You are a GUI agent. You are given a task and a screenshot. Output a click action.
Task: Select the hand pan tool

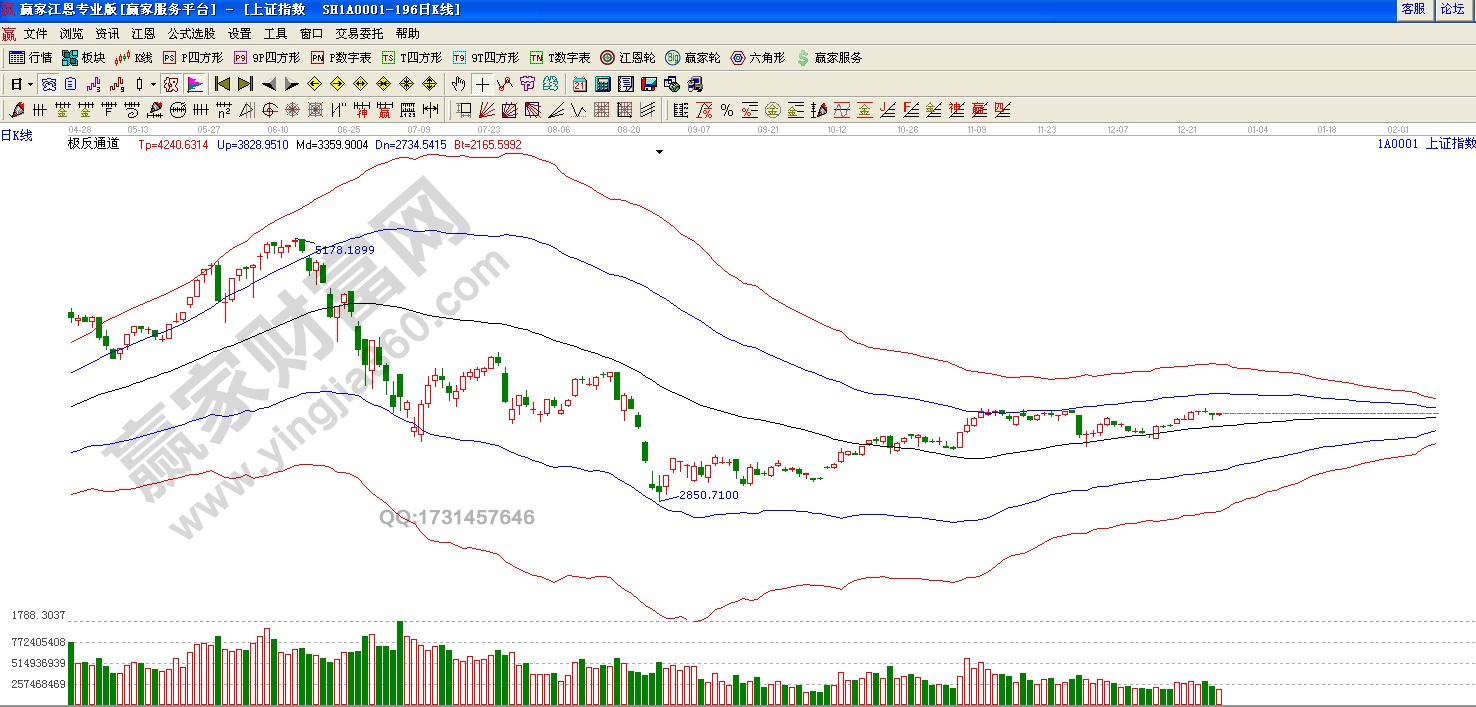click(458, 84)
